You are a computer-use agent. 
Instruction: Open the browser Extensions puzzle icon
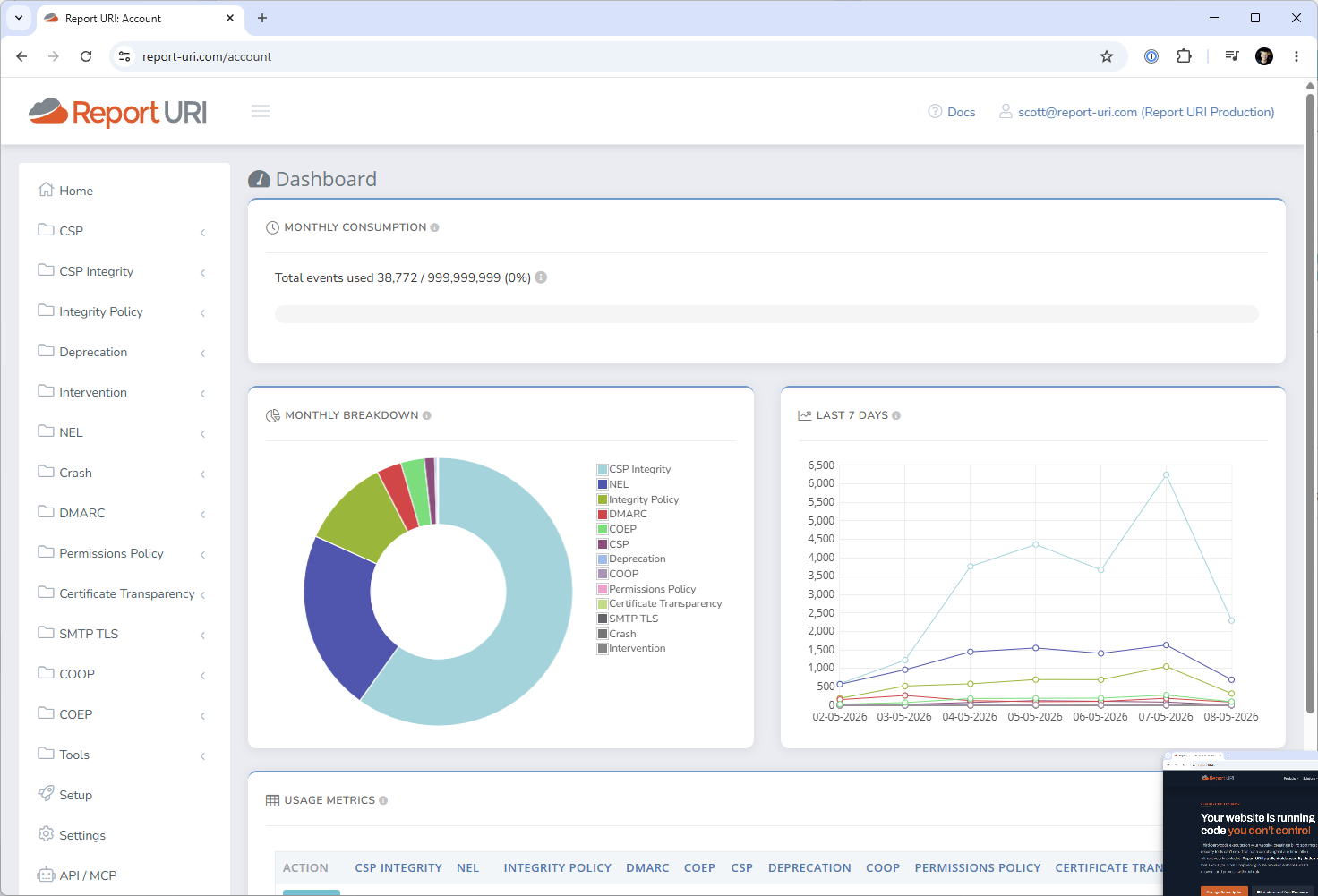[x=1184, y=56]
